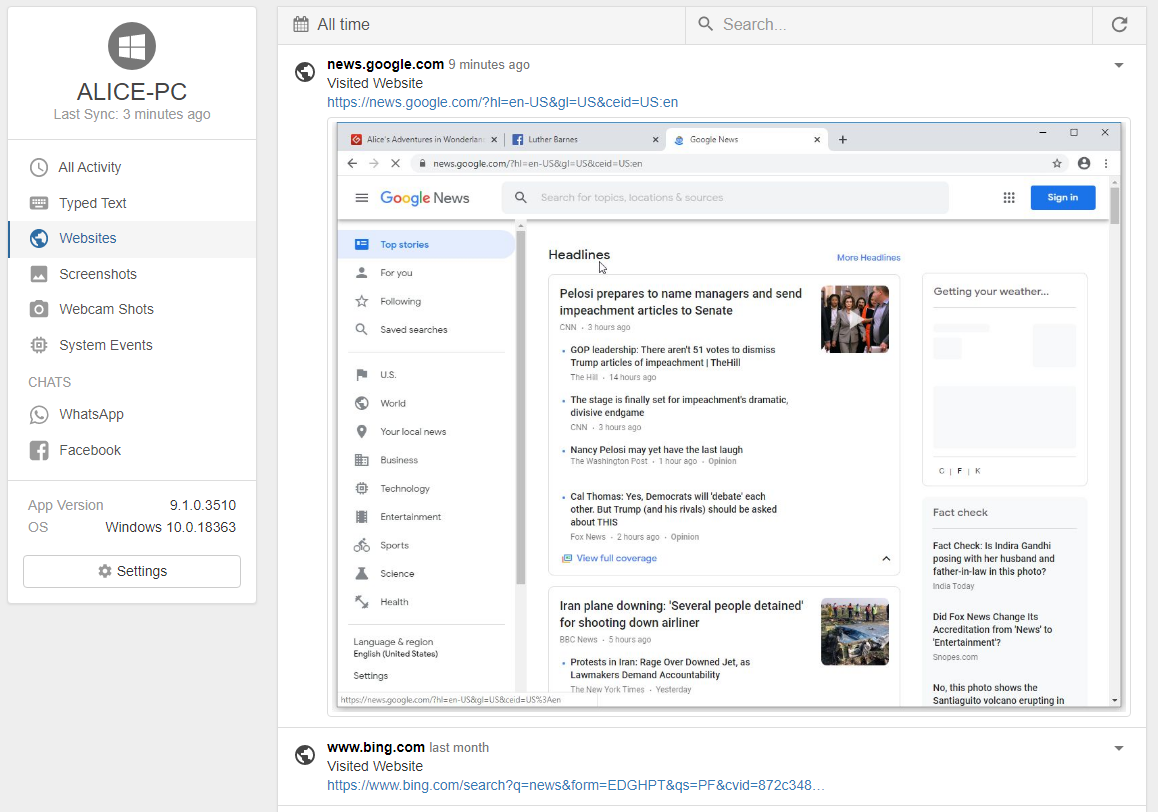This screenshot has height=812, width=1158.
Task: Click the chip icon for System Events
Action: (x=38, y=345)
